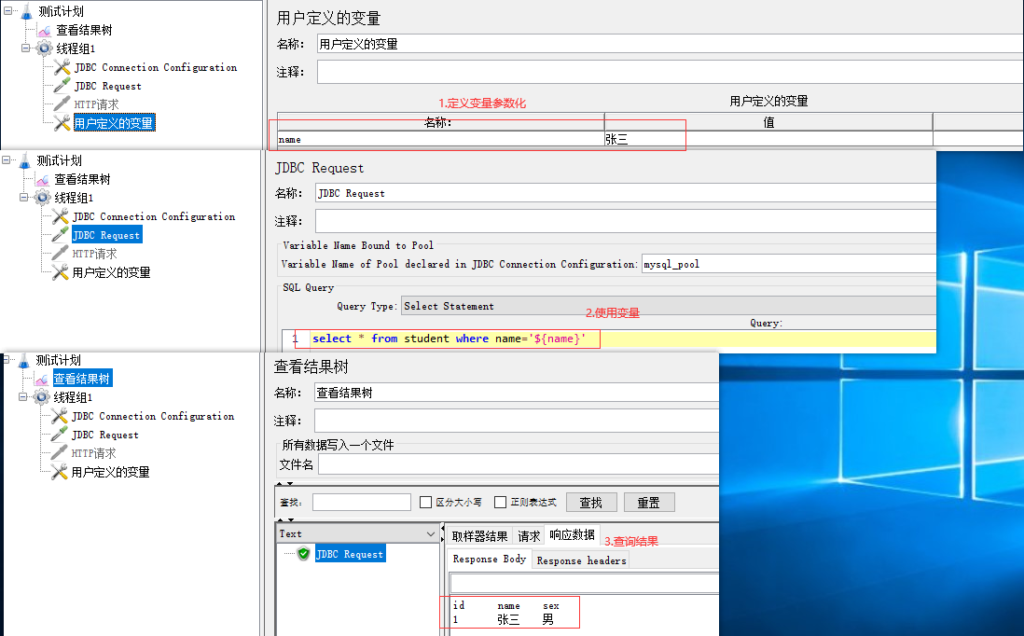Screen dimensions: 1024x636
Task: Click the 查找 search button
Action: click(x=590, y=502)
